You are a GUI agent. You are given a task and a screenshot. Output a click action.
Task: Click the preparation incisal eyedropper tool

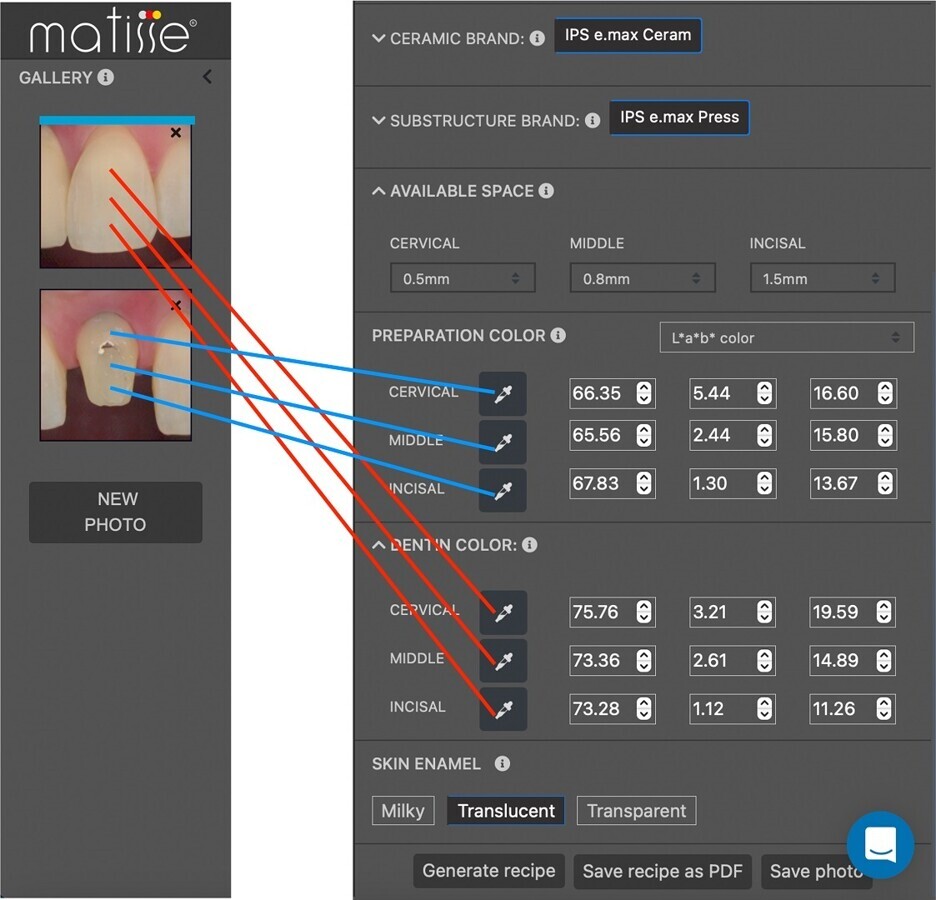[x=503, y=491]
